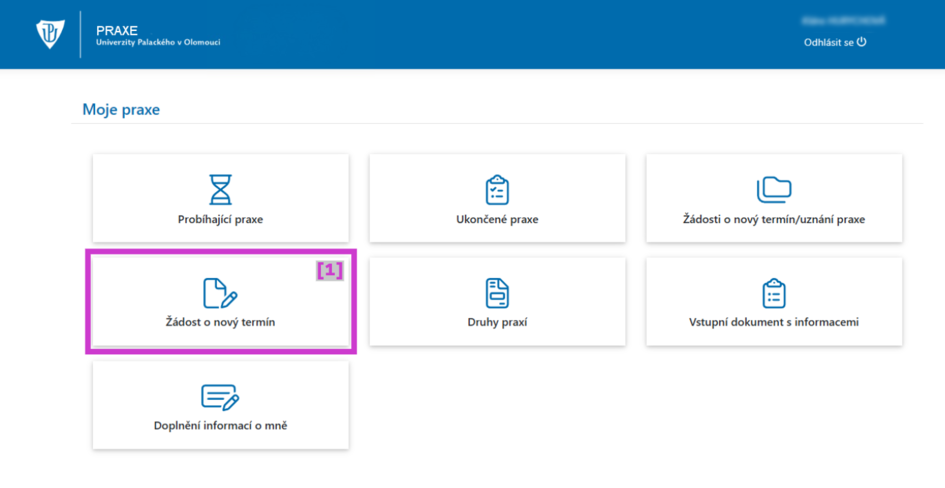Click the power icon beside Odhlásit se

(861, 42)
